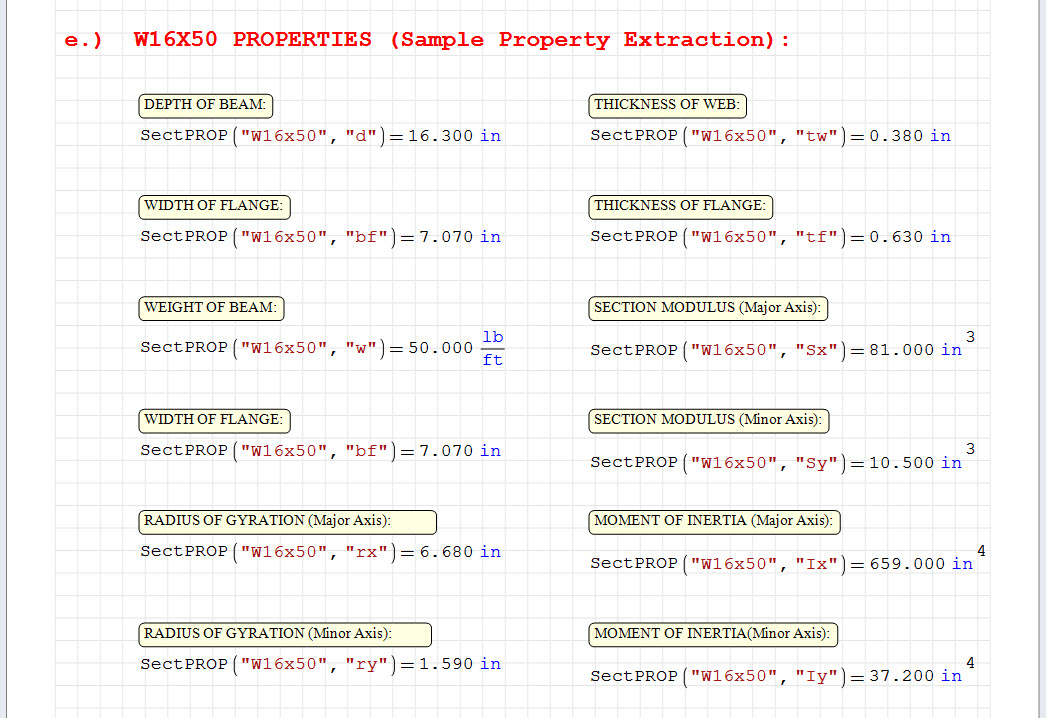Click the WEIGHT OF BEAM label region
Image resolution: width=1046 pixels, height=718 pixels.
[211, 308]
